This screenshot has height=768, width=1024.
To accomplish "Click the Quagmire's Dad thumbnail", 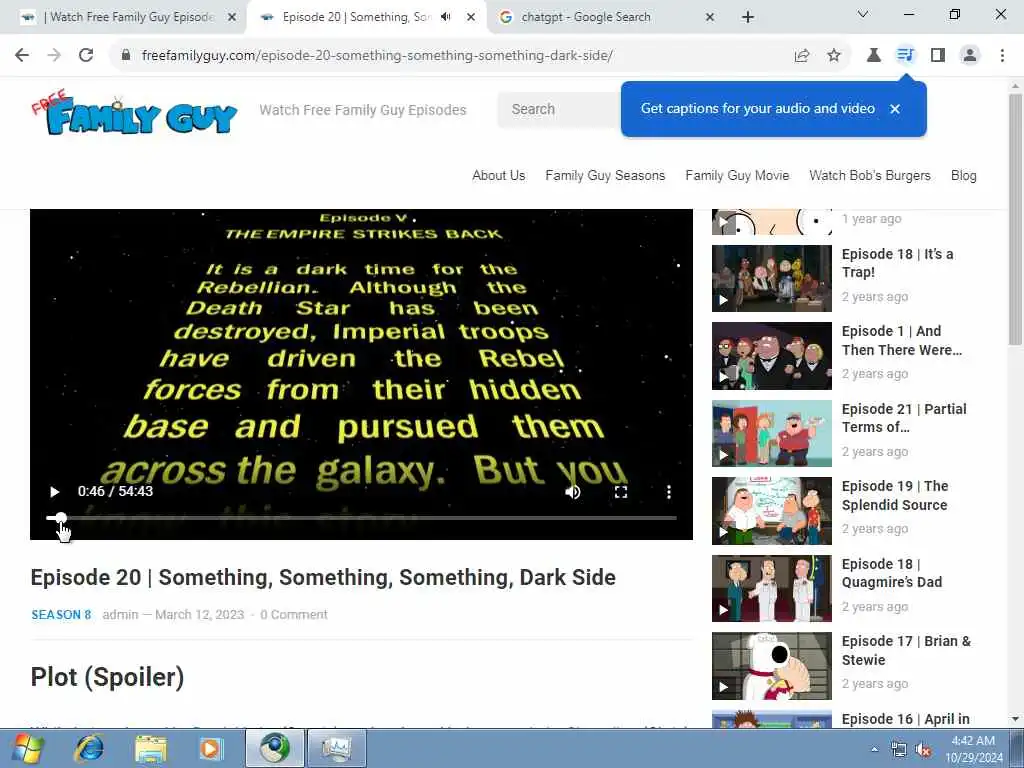I will (772, 588).
